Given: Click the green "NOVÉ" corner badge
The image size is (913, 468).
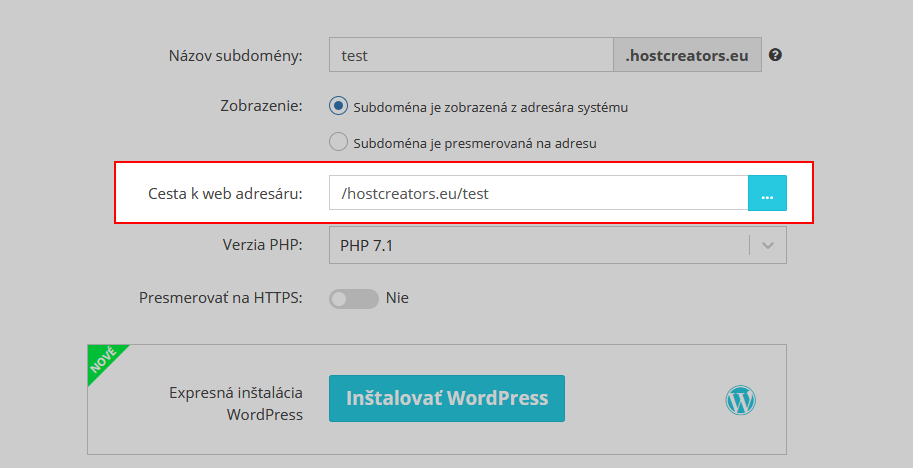Looking at the screenshot, I should [103, 360].
